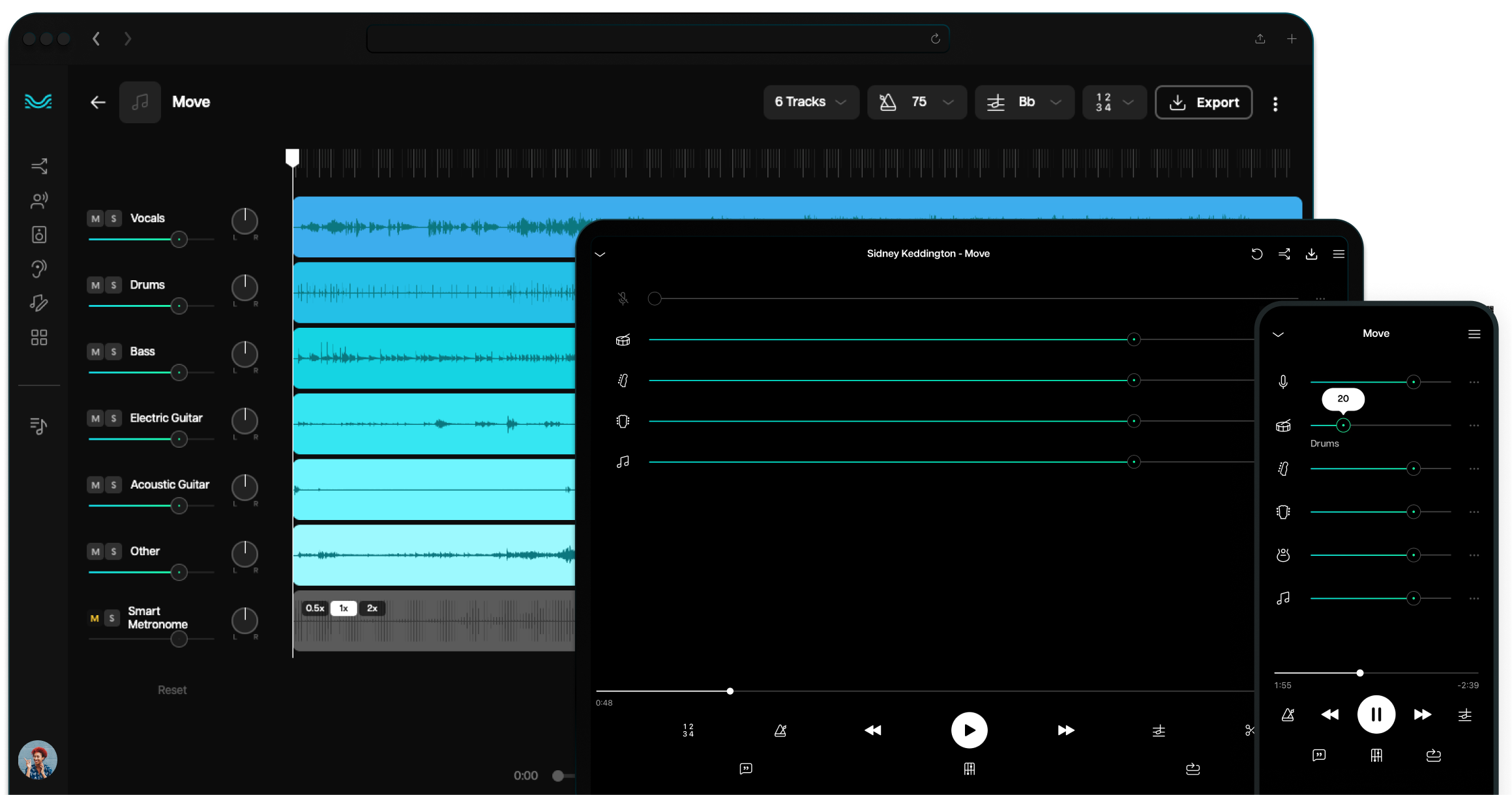Open the 6 Tracks dropdown
This screenshot has height=795, width=1512.
(810, 102)
